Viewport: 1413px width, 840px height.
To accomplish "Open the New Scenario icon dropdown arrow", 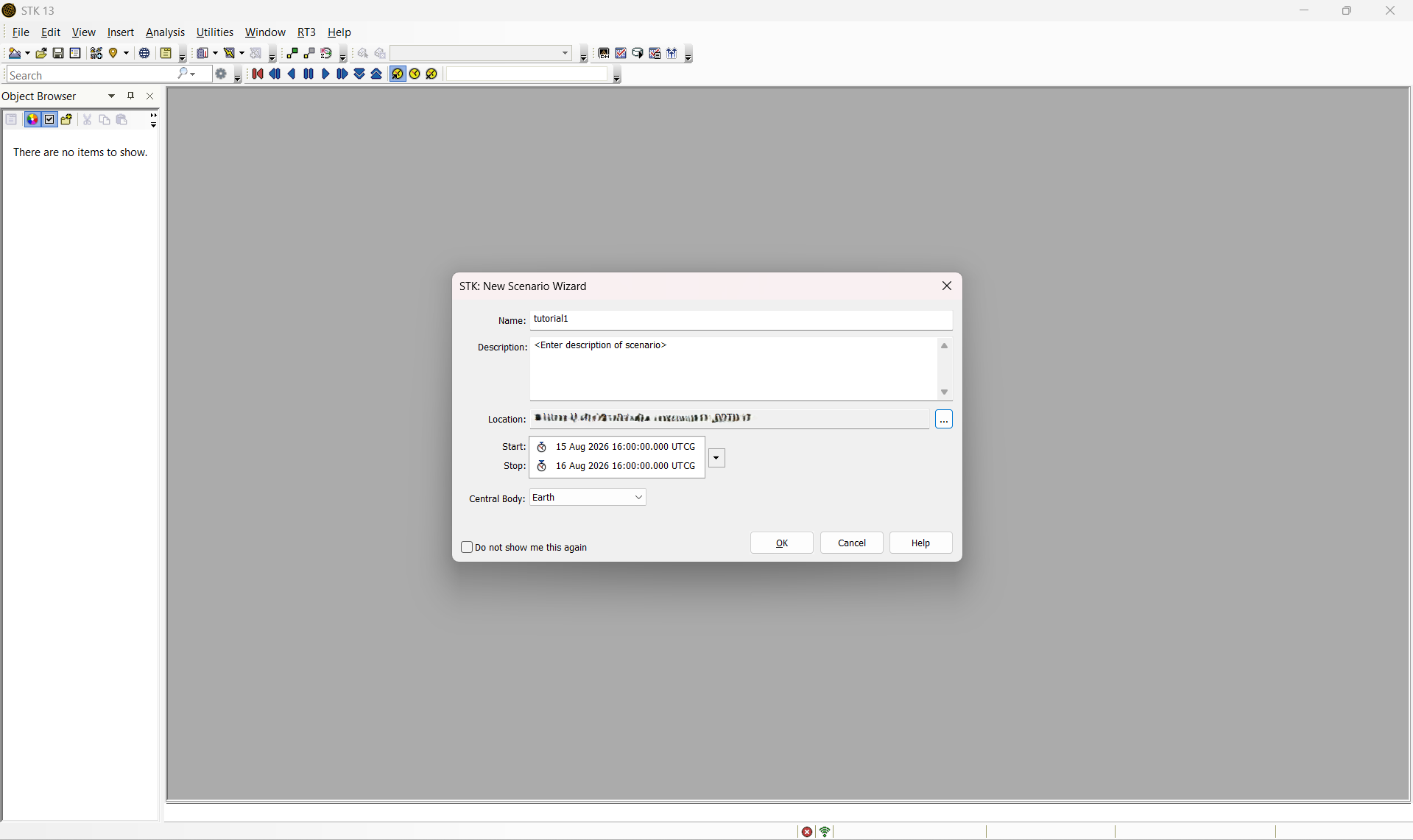I will click(27, 53).
